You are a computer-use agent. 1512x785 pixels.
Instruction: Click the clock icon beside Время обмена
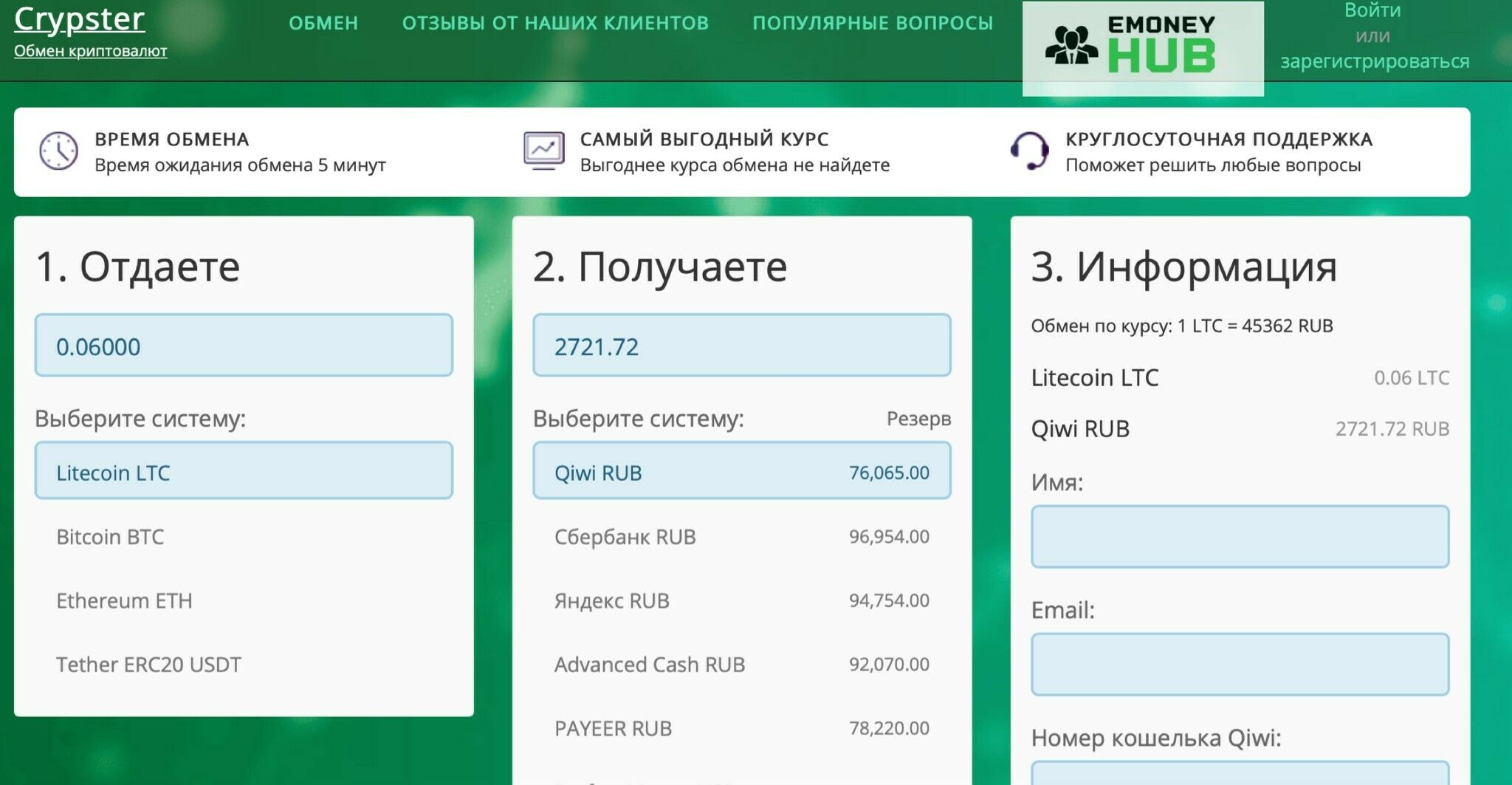tap(58, 151)
